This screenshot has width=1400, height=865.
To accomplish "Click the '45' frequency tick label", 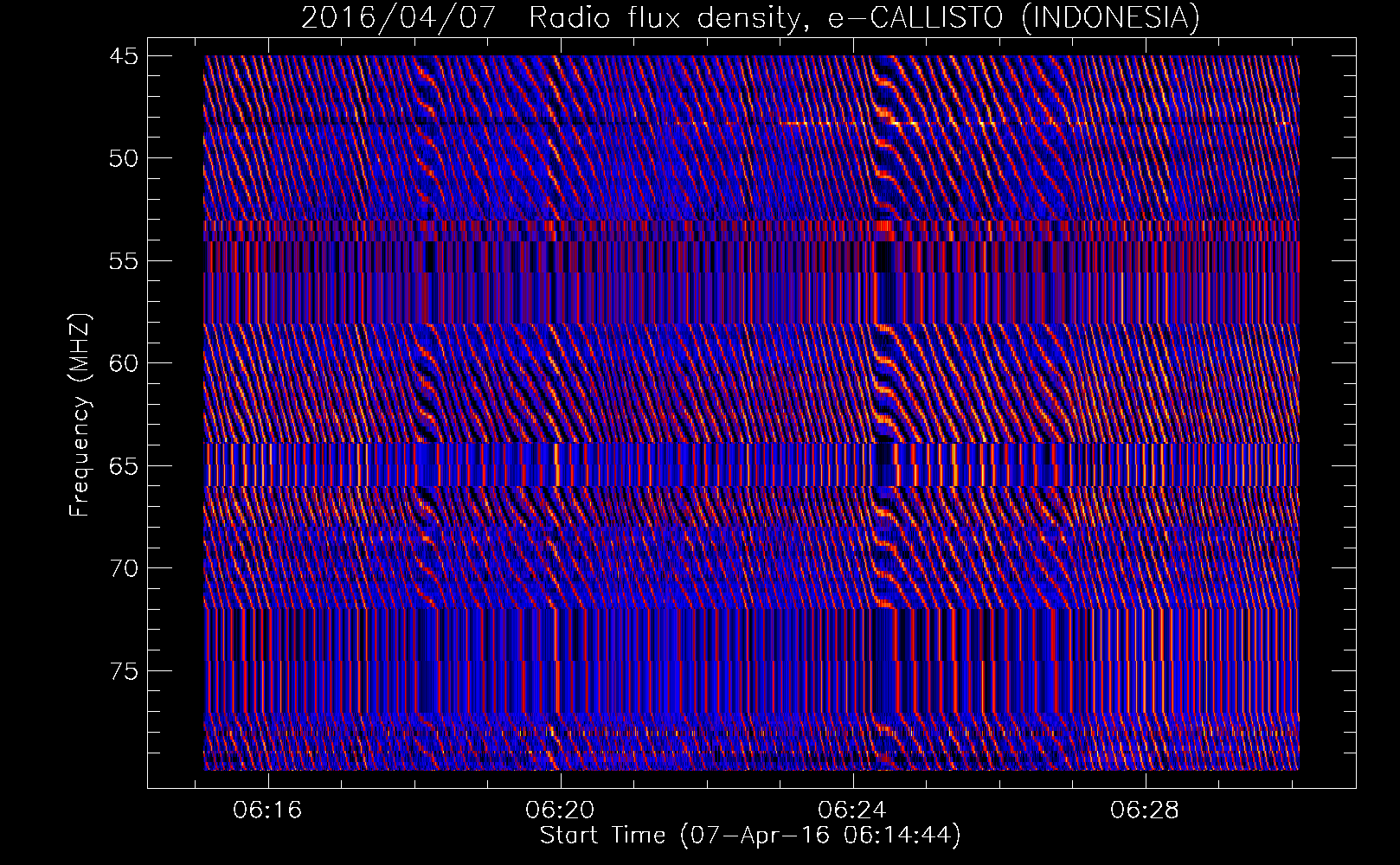I will pyautogui.click(x=122, y=56).
